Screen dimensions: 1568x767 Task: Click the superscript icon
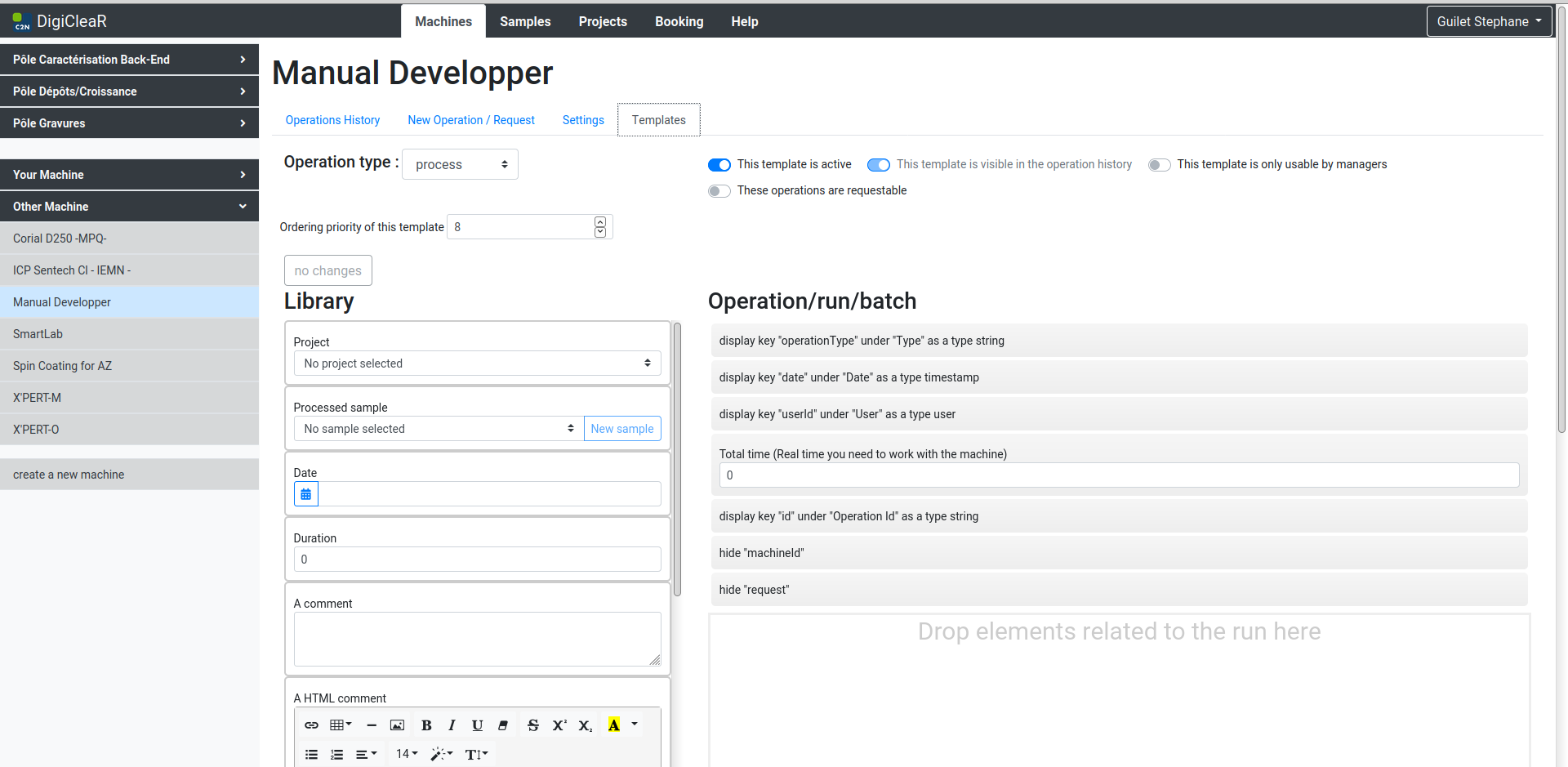[x=559, y=725]
